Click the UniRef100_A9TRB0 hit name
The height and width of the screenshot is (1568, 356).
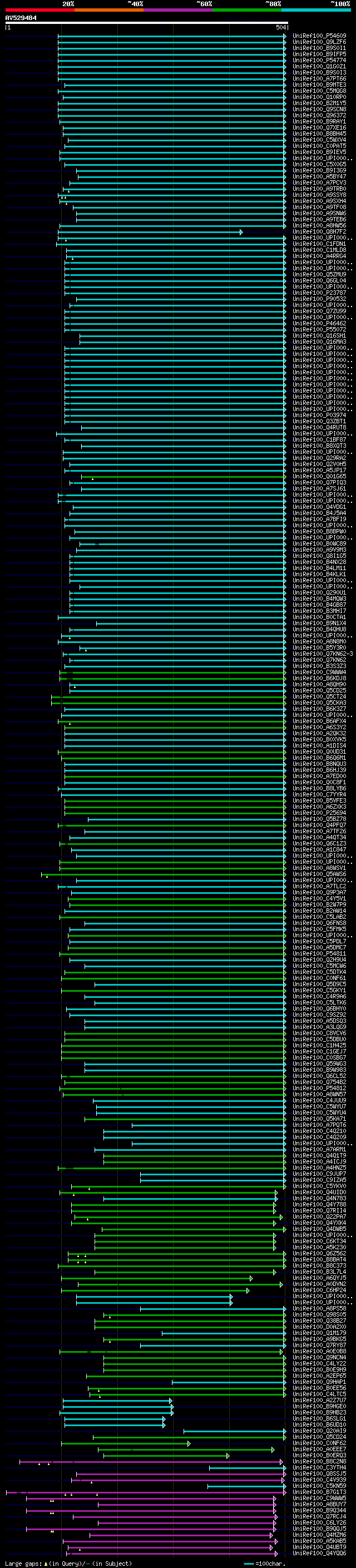point(319,189)
